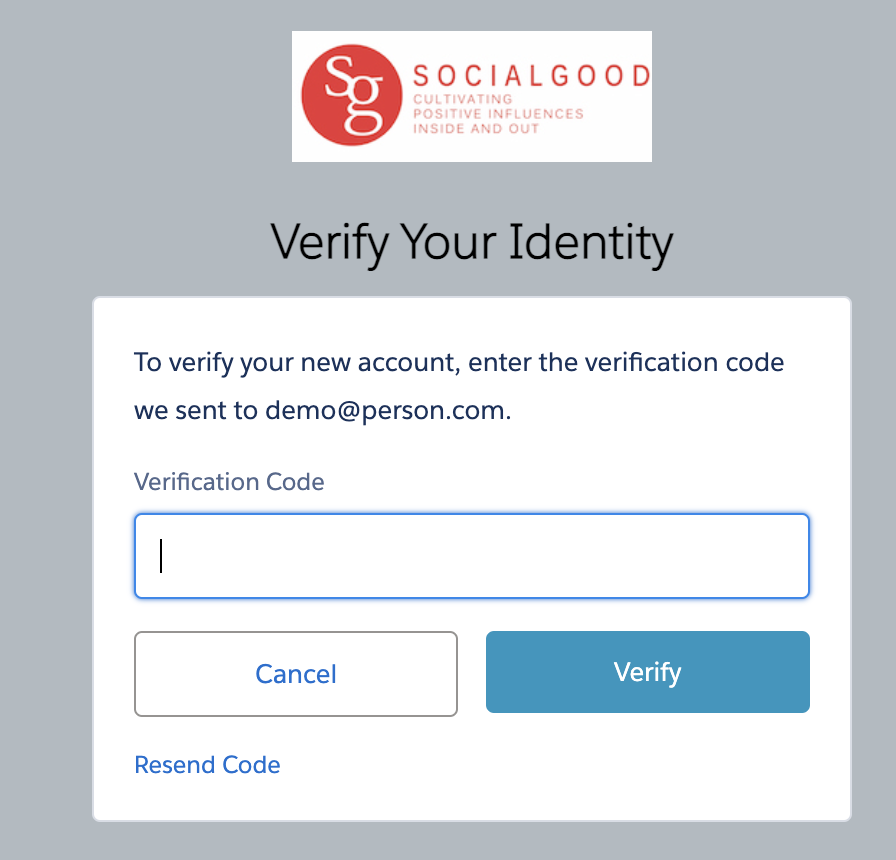Click the word 'Verify' in the page heading
The height and width of the screenshot is (860, 896).
point(329,242)
